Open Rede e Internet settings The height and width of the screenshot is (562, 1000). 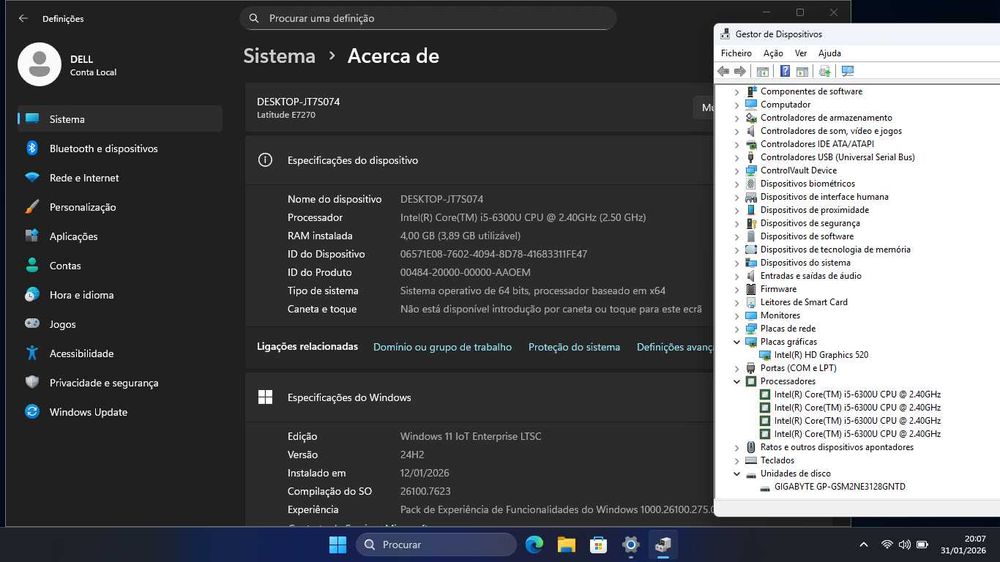click(x=120, y=178)
